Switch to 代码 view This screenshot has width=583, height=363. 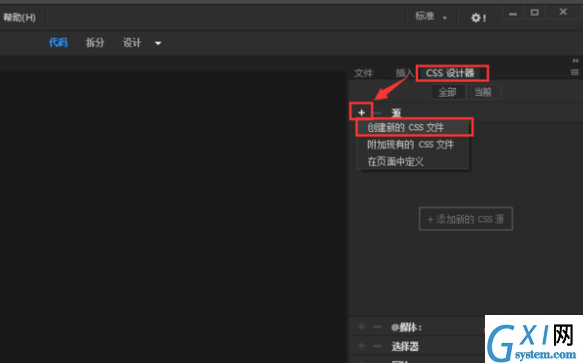click(58, 43)
